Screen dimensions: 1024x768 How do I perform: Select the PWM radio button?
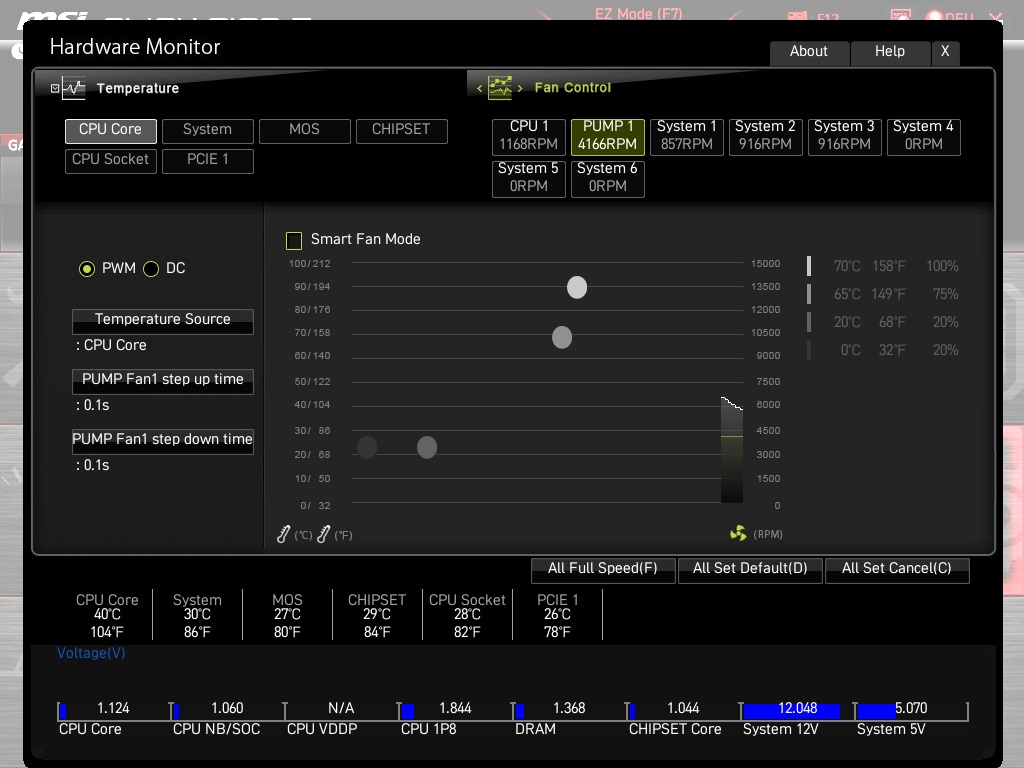pos(86,268)
